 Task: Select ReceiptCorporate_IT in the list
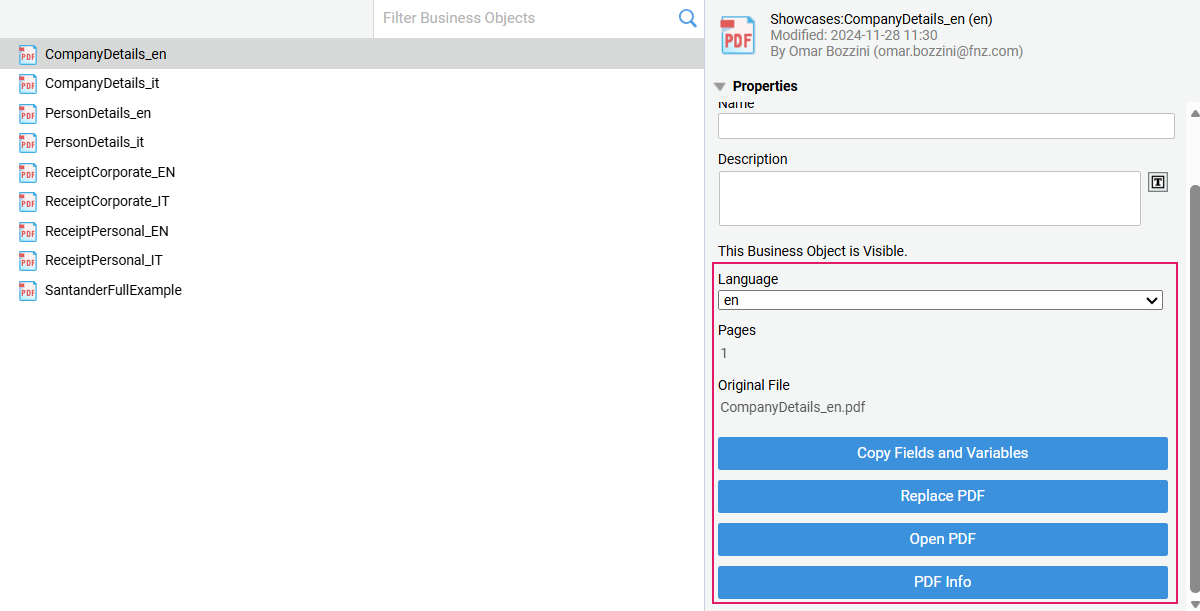click(352, 201)
